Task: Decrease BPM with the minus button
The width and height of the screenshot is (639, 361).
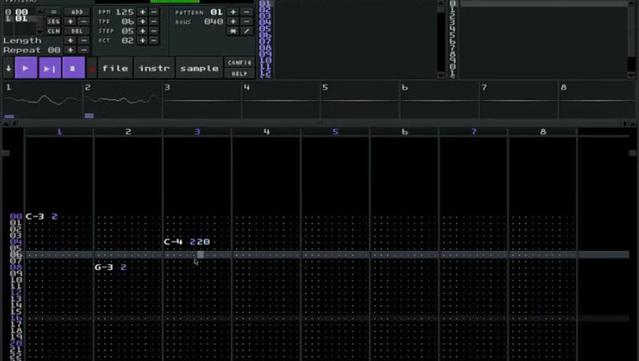Action: click(154, 12)
